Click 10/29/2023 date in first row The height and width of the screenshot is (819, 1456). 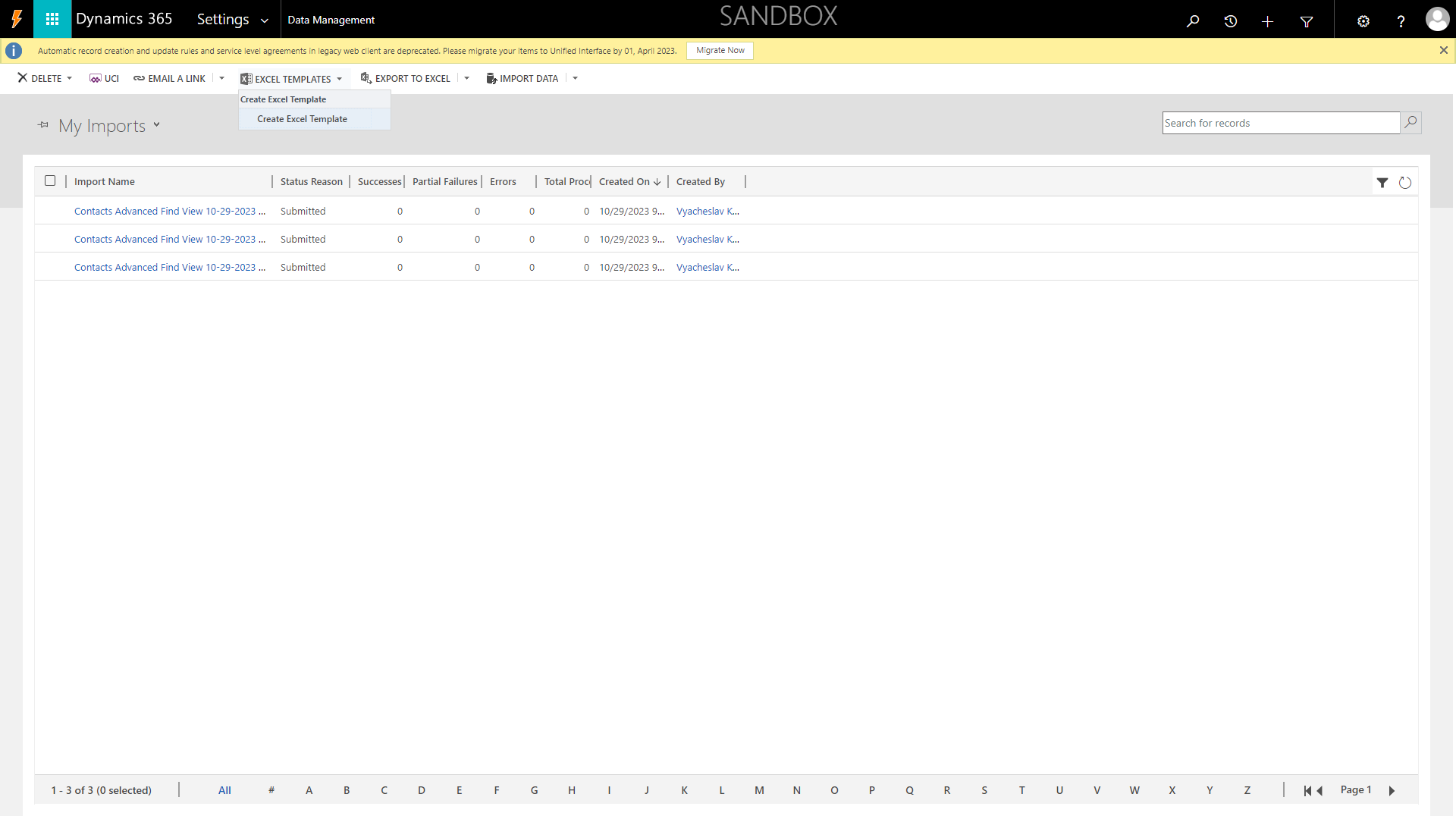click(632, 211)
